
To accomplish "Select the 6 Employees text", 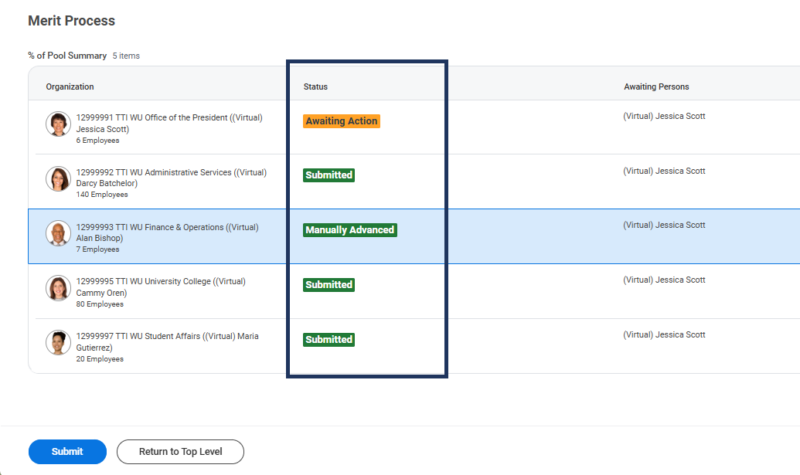I will [97, 140].
